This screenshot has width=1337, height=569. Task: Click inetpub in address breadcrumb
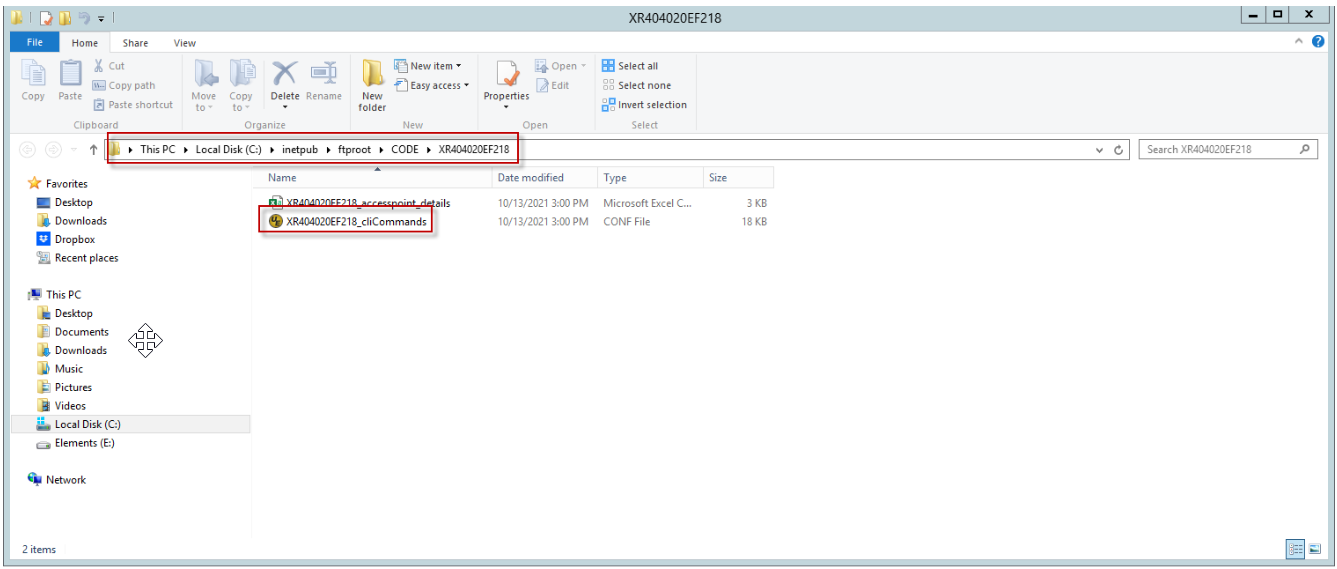coord(300,149)
